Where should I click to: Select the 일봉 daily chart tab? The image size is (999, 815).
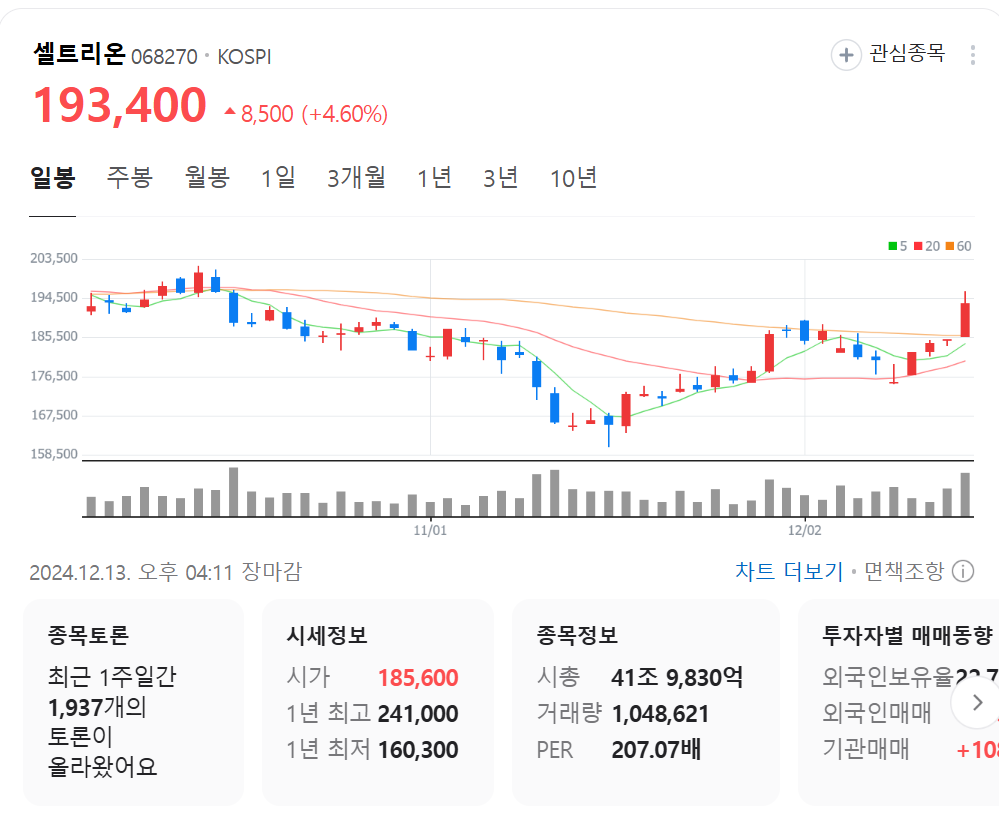pos(53,178)
